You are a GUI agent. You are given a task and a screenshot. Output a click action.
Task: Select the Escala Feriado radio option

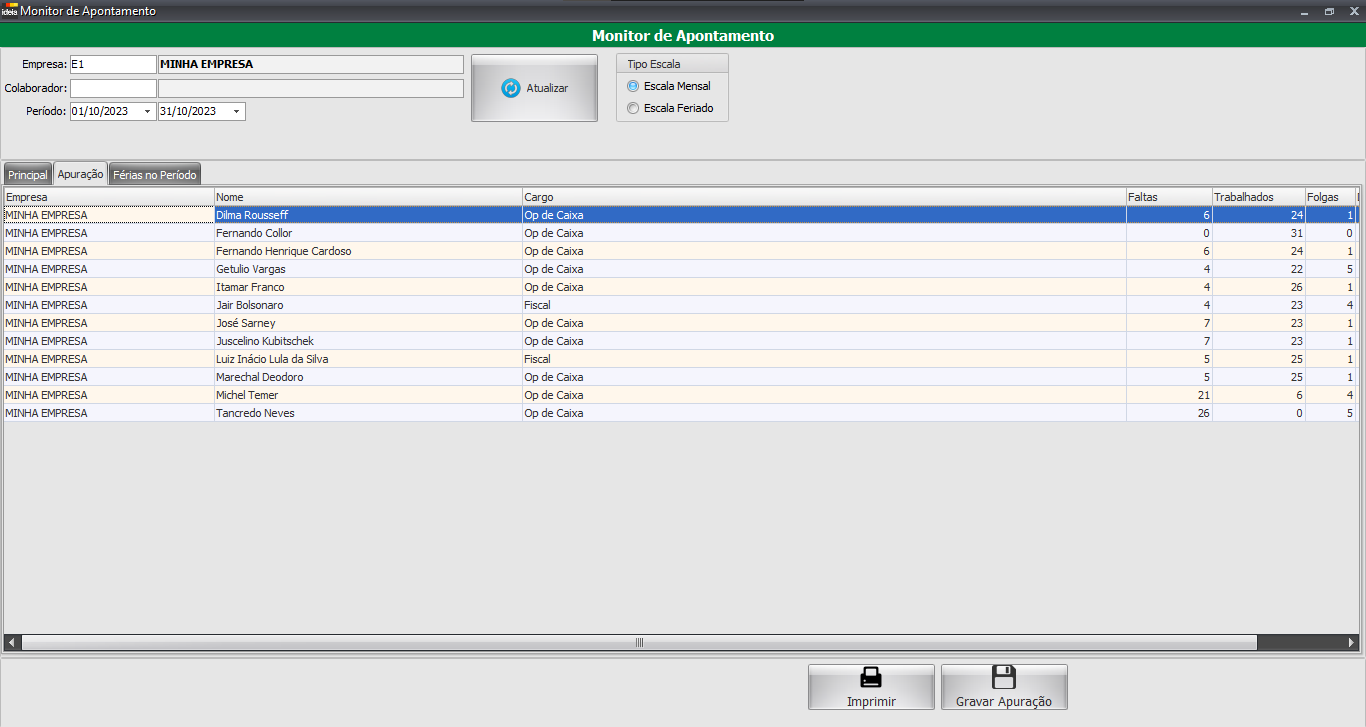pos(632,108)
